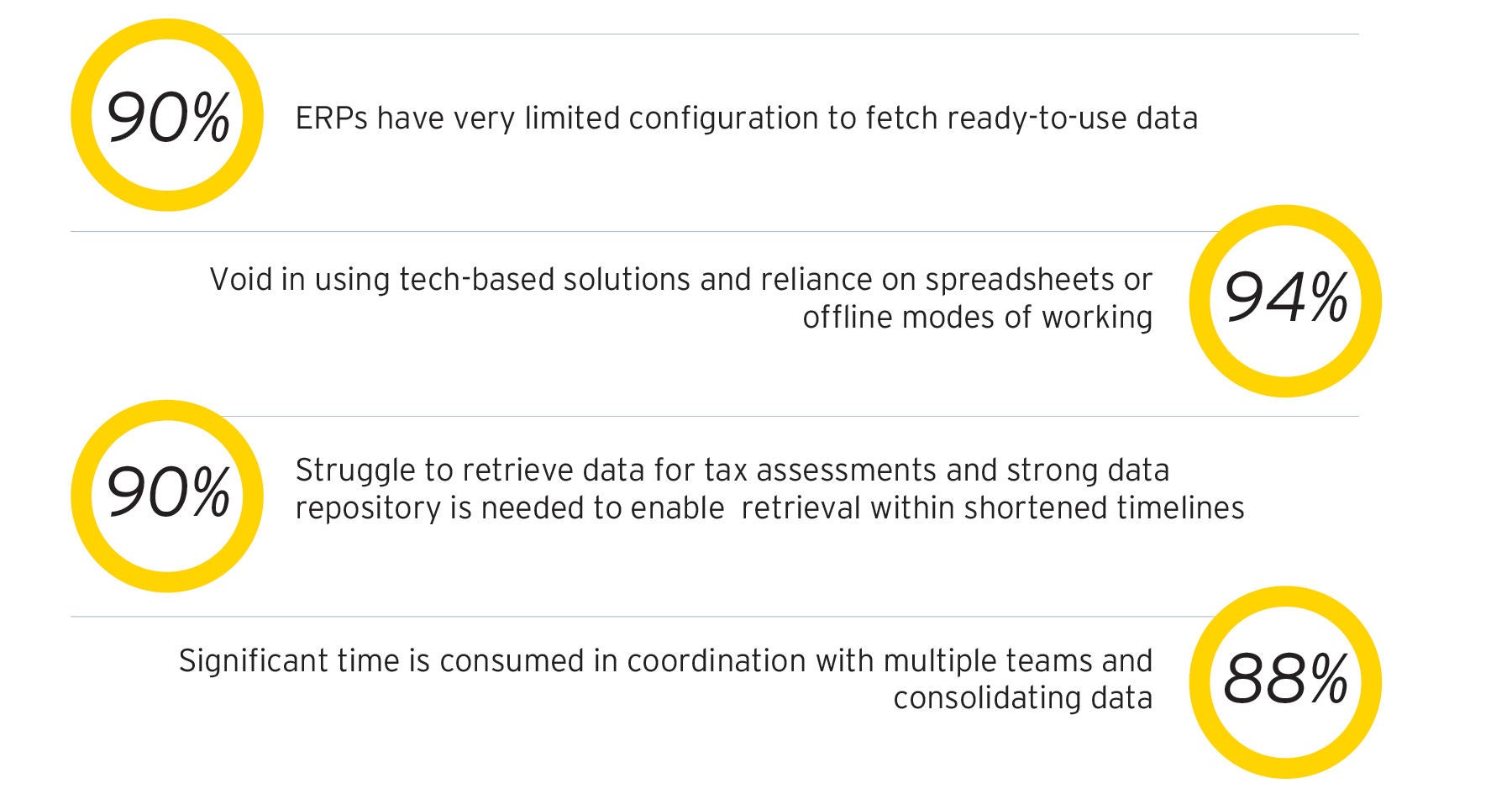Click the "offline modes of working" line
The height and width of the screenshot is (799, 1512).
click(x=977, y=317)
